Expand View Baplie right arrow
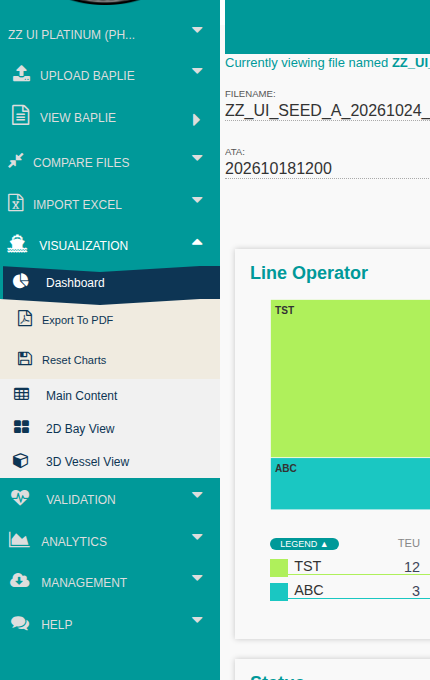This screenshot has width=430, height=680. pyautogui.click(x=196, y=120)
